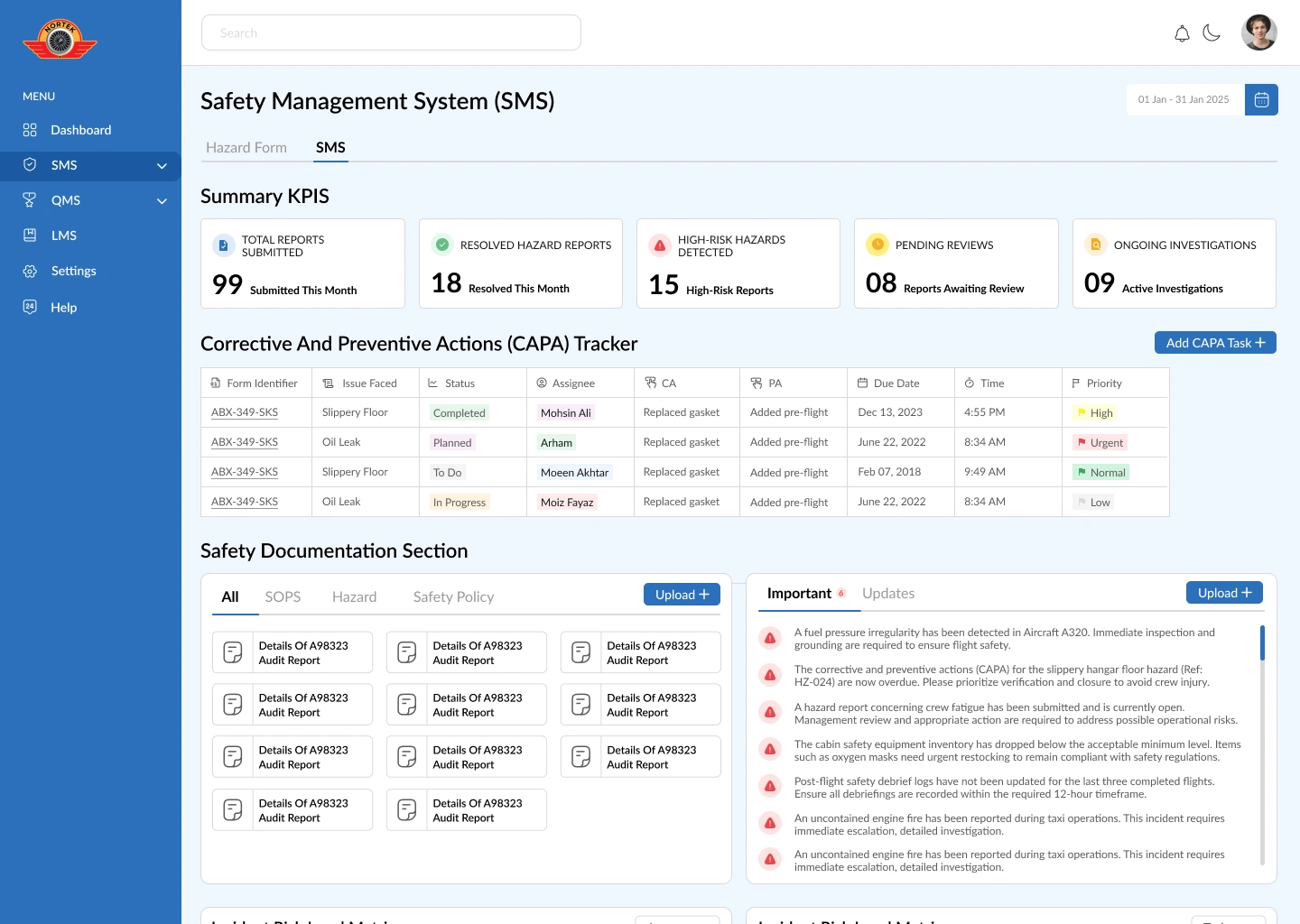Screen dimensions: 1300x924
Task: Click Upload in Important alerts panel
Action: pos(1224,593)
